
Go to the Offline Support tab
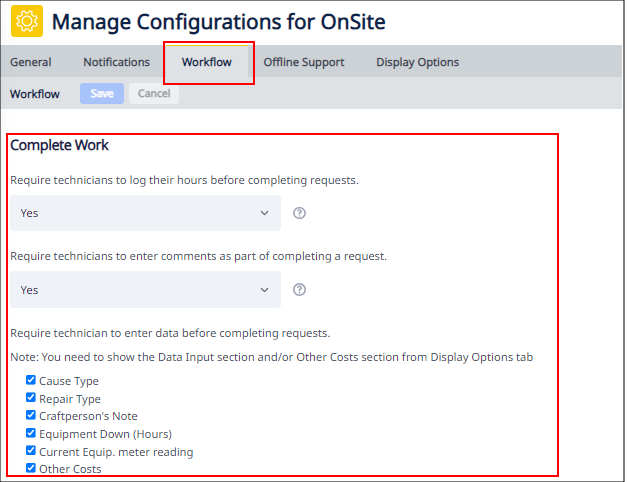point(303,62)
